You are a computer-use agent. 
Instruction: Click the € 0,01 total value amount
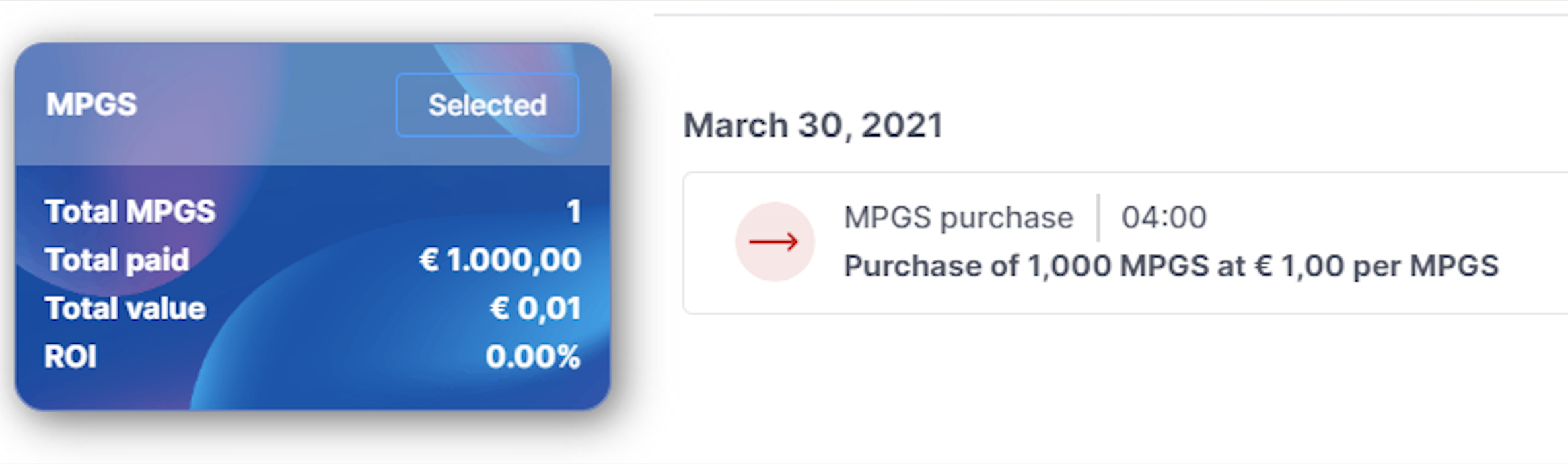click(536, 309)
